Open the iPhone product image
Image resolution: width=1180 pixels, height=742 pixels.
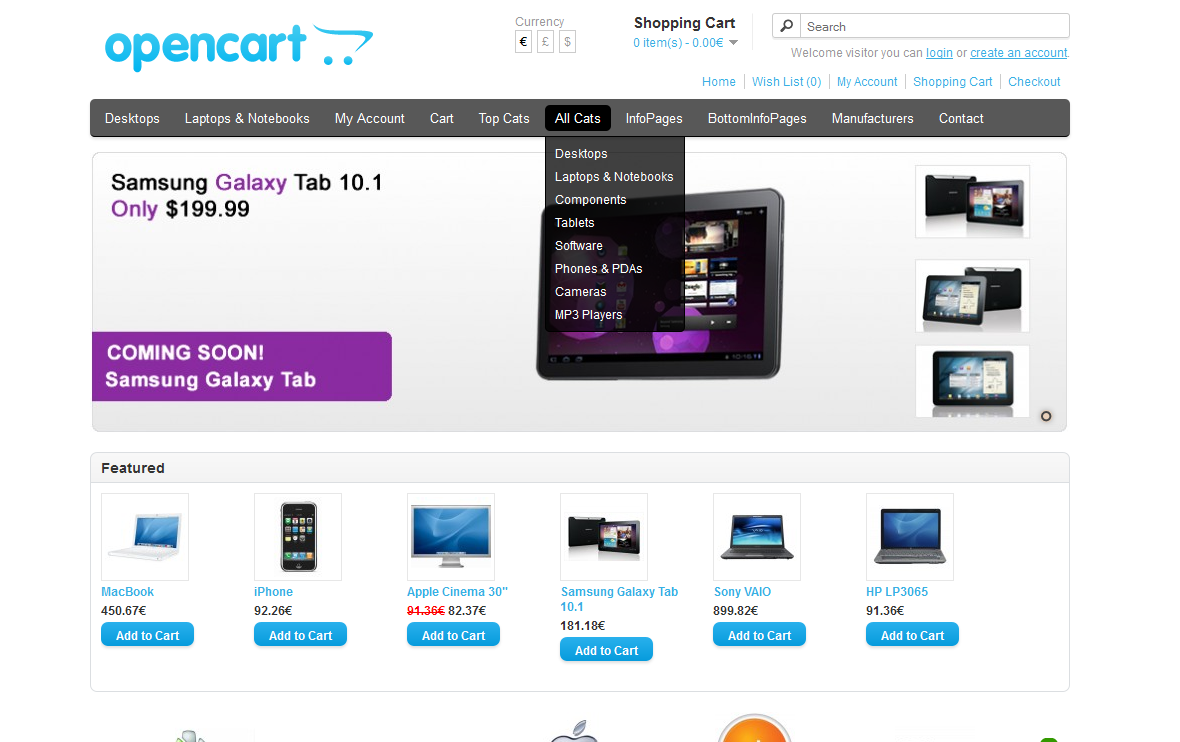click(298, 537)
